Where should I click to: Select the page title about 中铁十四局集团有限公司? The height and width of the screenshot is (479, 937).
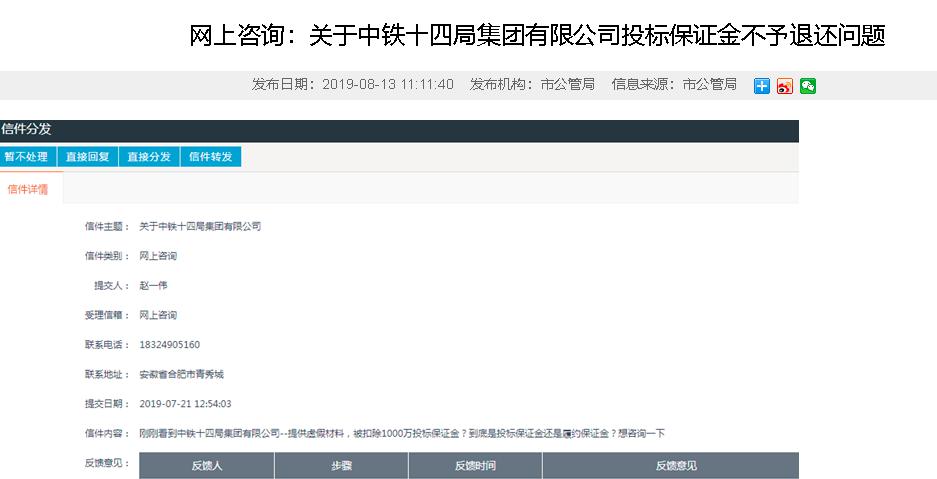[537, 36]
